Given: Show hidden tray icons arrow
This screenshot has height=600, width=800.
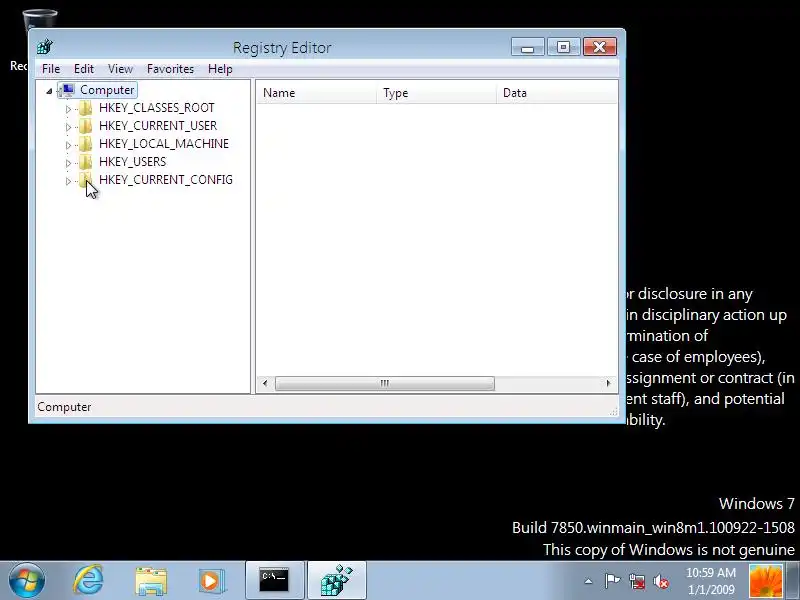Looking at the screenshot, I should pos(588,581).
